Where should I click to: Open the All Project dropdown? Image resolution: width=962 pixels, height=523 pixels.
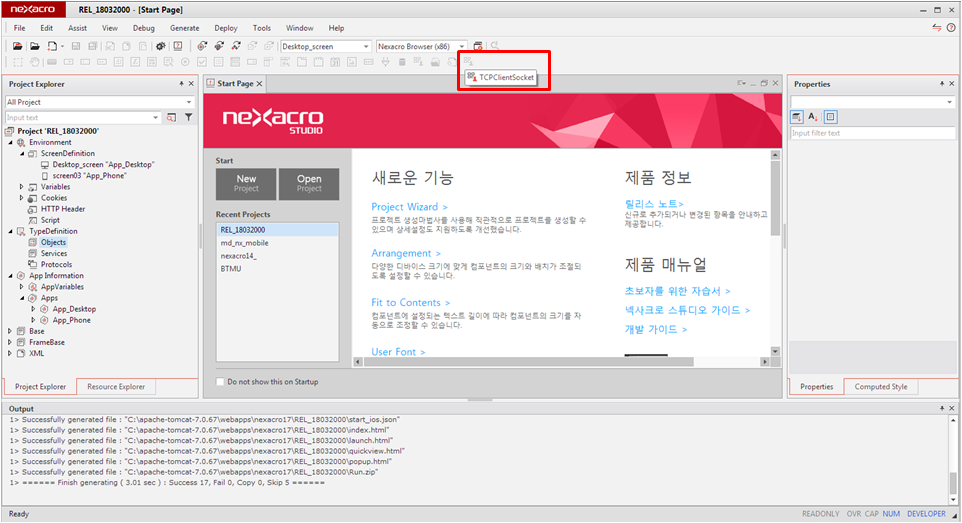point(189,102)
